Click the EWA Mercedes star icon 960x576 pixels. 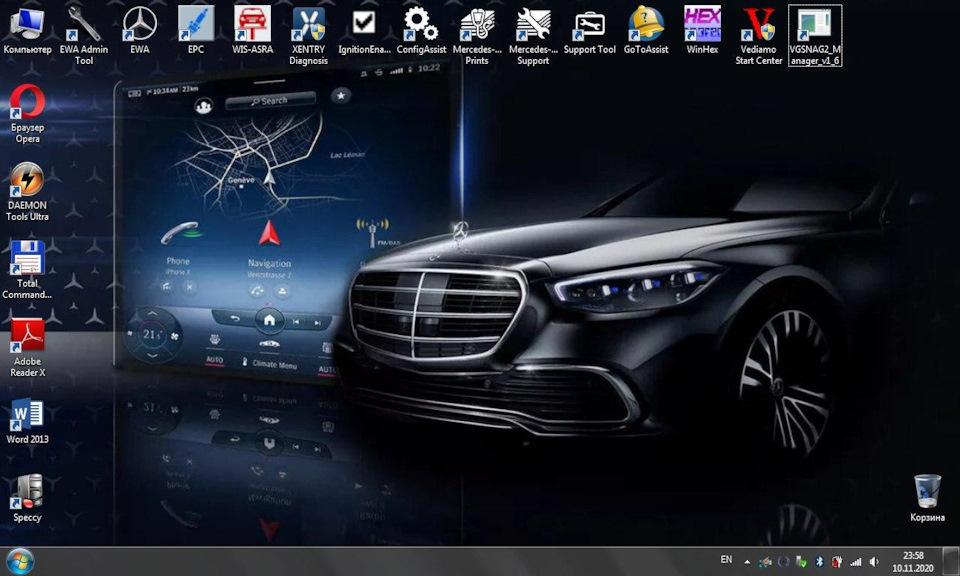140,31
